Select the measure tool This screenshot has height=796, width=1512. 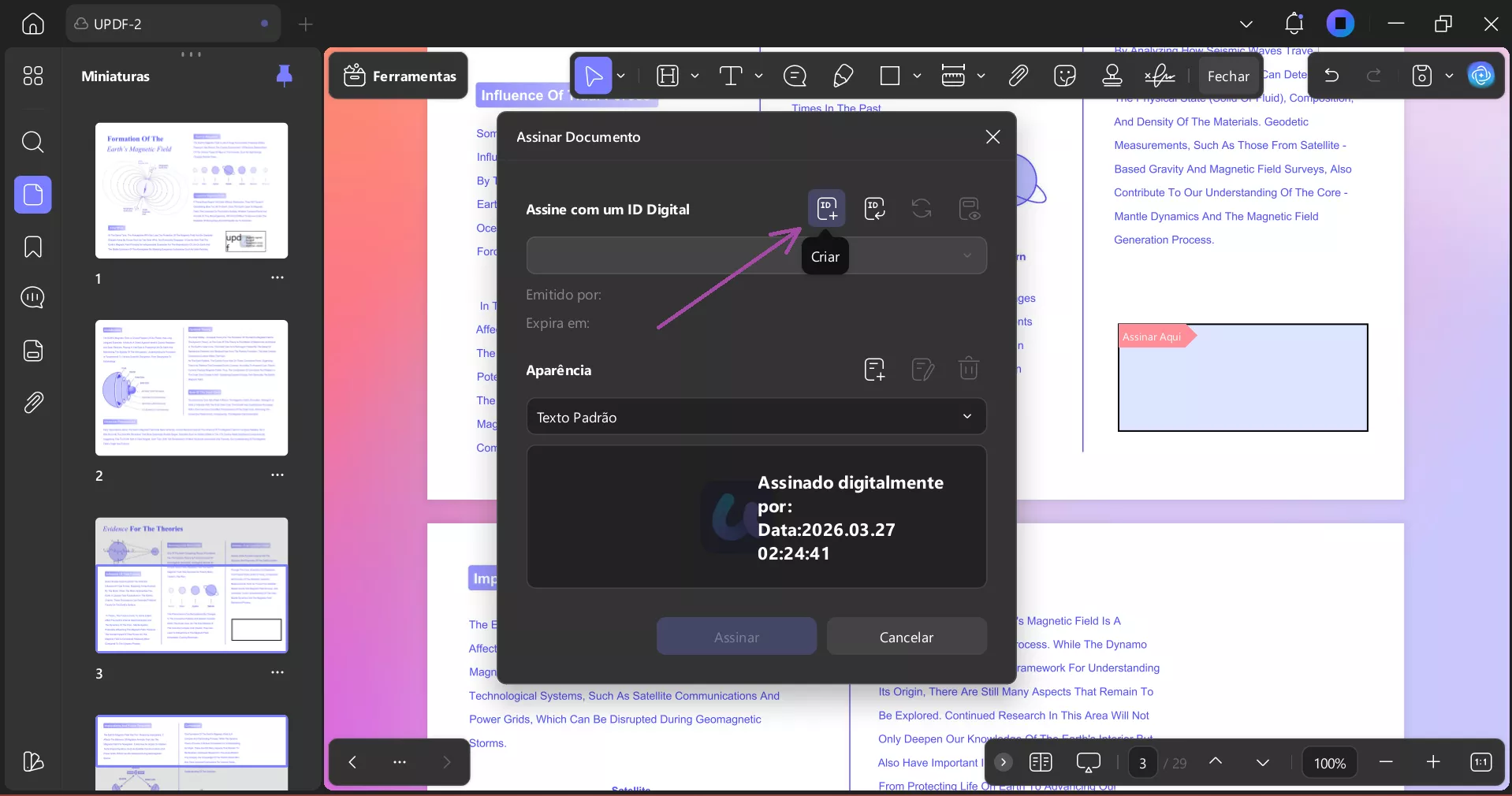tap(953, 76)
